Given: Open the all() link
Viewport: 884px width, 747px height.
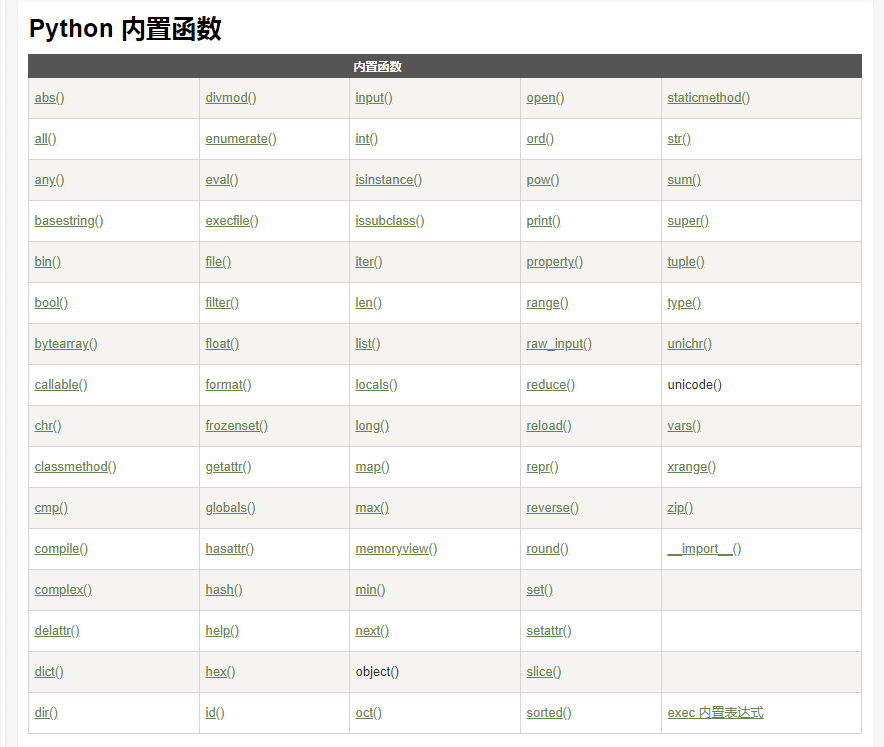Looking at the screenshot, I should click(45, 139).
